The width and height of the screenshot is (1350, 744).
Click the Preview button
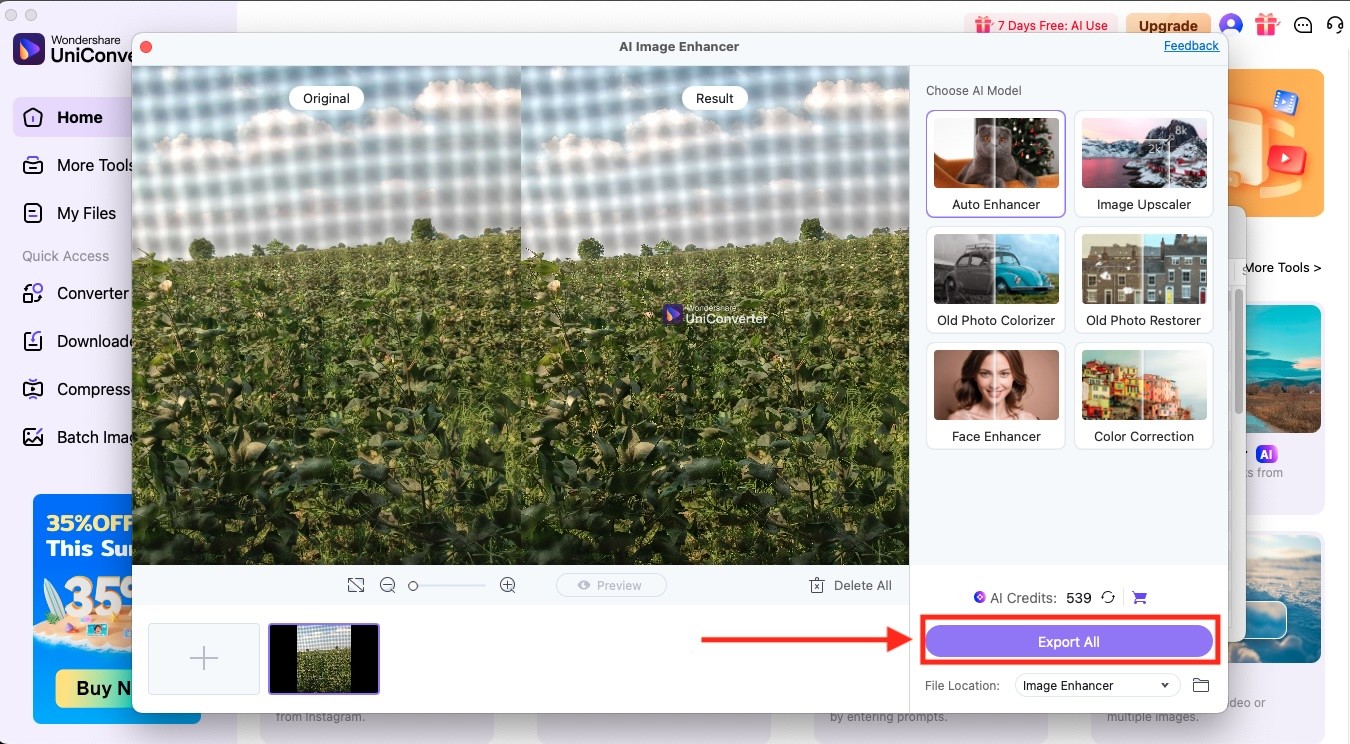611,585
